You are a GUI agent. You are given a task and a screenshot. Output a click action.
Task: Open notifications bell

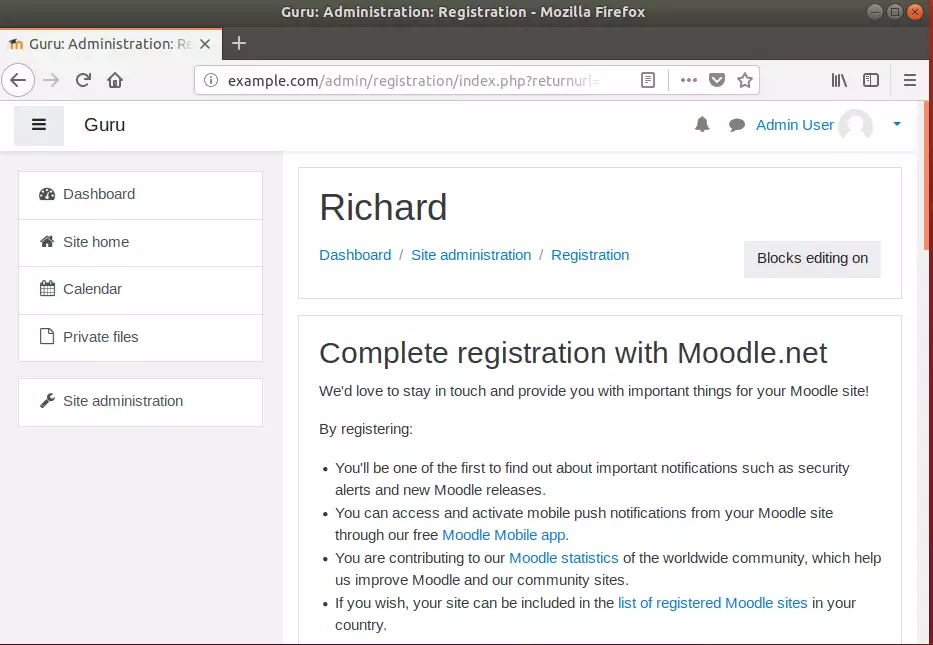702,124
